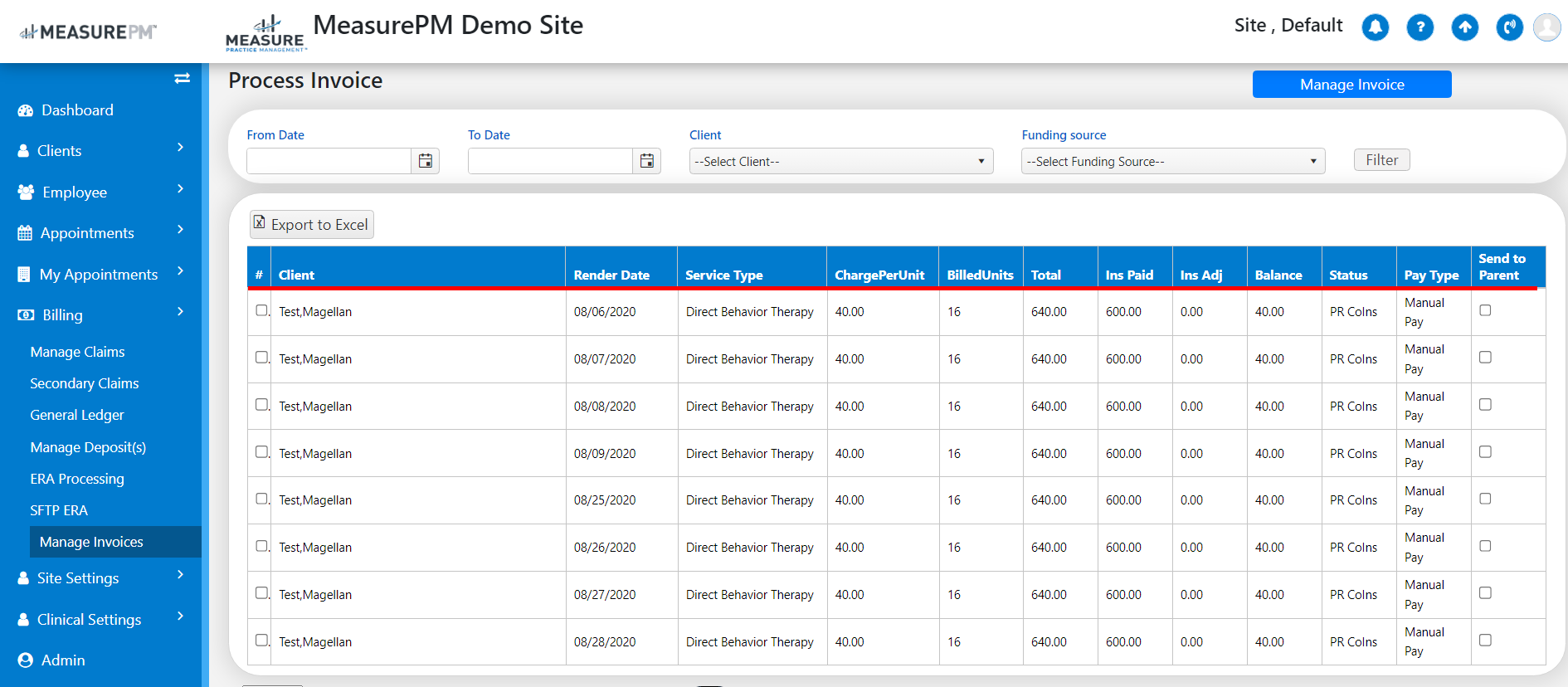Open Secondary Claims page

85,383
